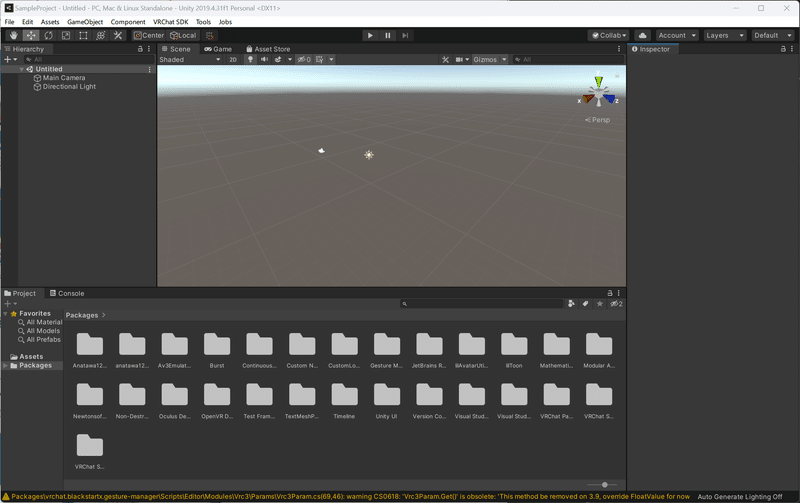Toggle 2D view mode

click(x=233, y=60)
